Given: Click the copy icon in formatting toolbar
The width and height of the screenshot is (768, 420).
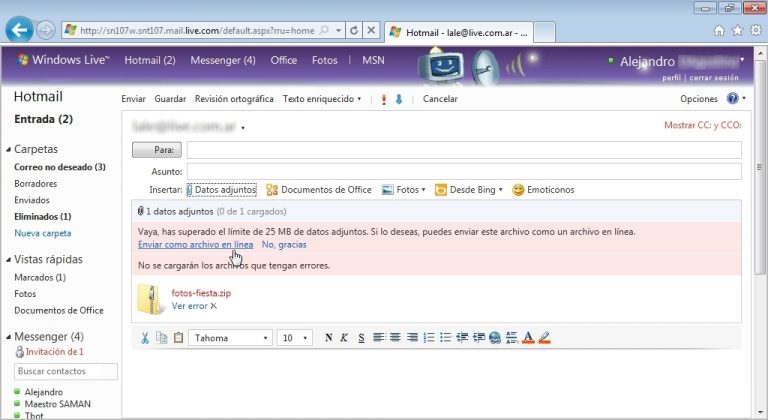Looking at the screenshot, I should [x=161, y=338].
